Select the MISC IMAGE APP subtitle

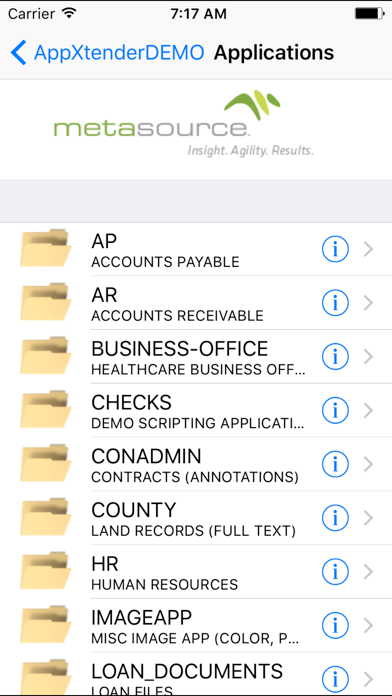click(x=195, y=638)
